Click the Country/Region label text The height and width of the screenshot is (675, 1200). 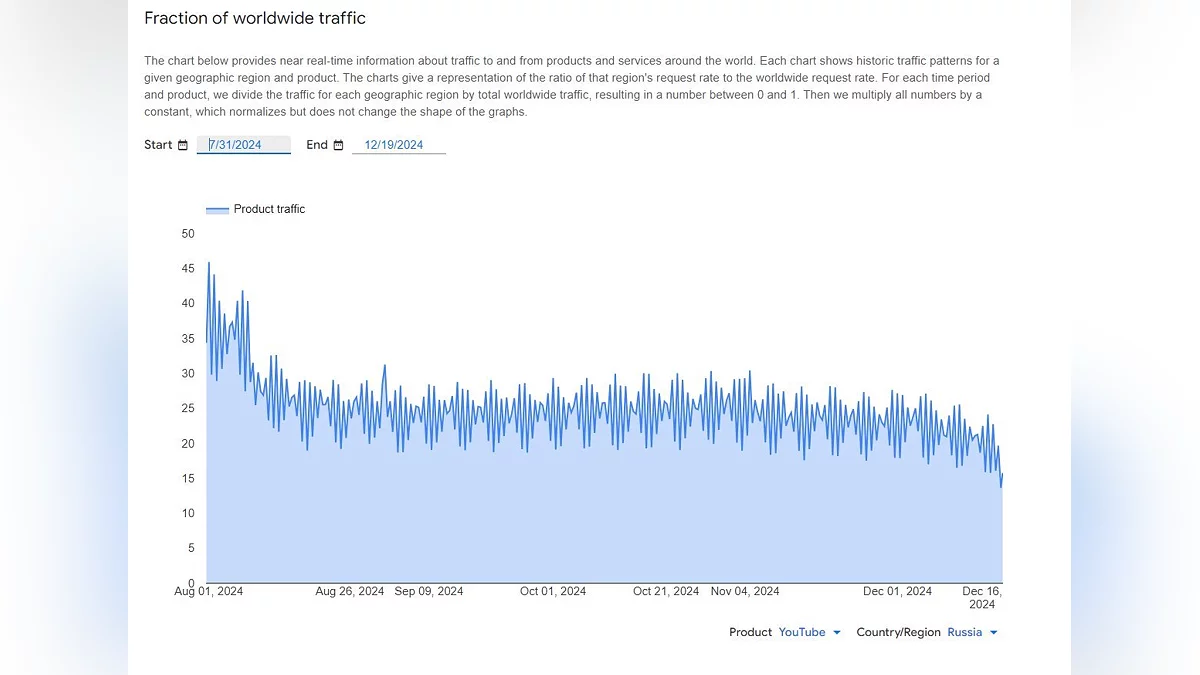coord(898,632)
